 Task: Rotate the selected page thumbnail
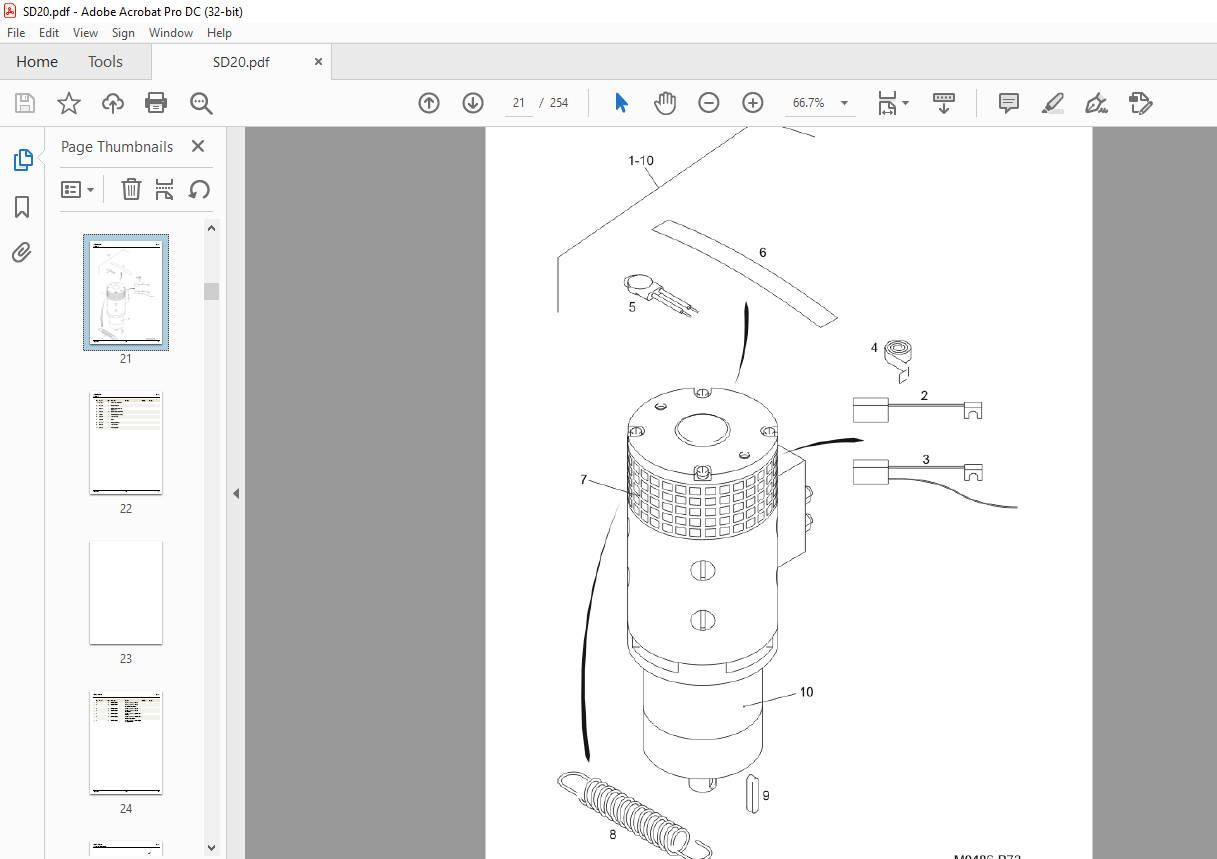[199, 189]
